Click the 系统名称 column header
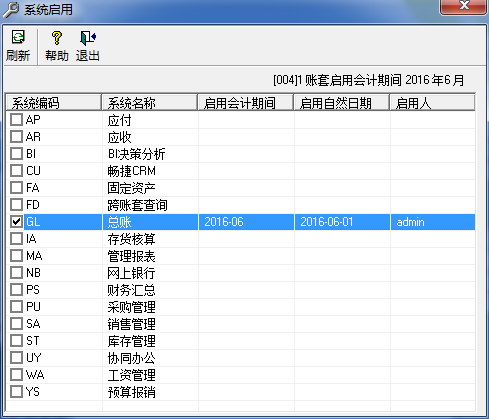Viewport: 489px width, 419px height. tap(150, 103)
